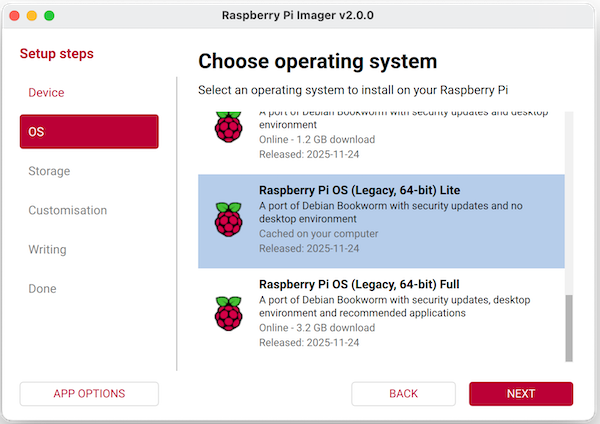The image size is (600, 424).
Task: Click the raspberry icon of Legacy 64-bit Full
Action: [x=228, y=313]
